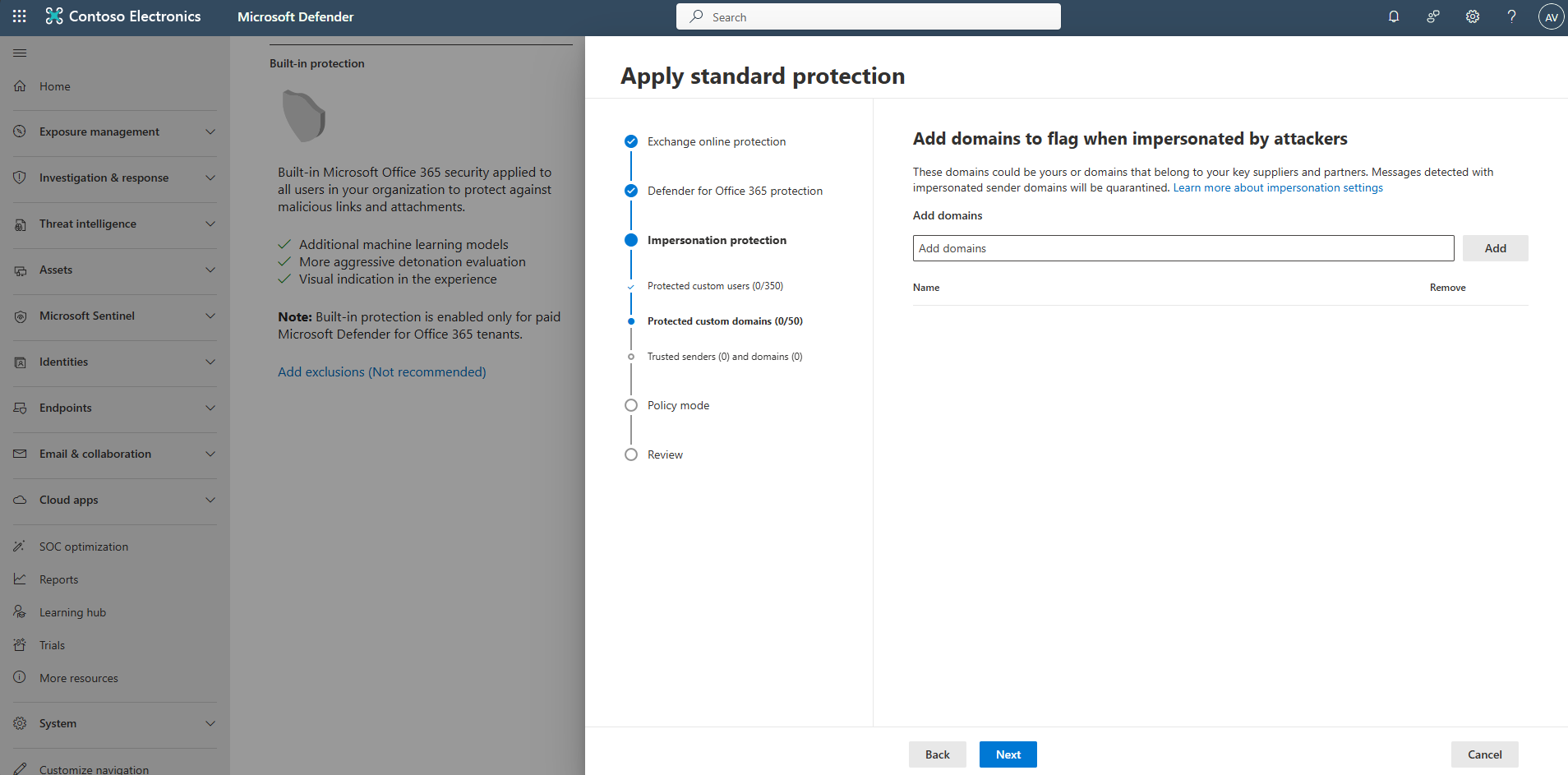Open Customize navigation
Screen dimensions: 1568x775
coord(95,770)
